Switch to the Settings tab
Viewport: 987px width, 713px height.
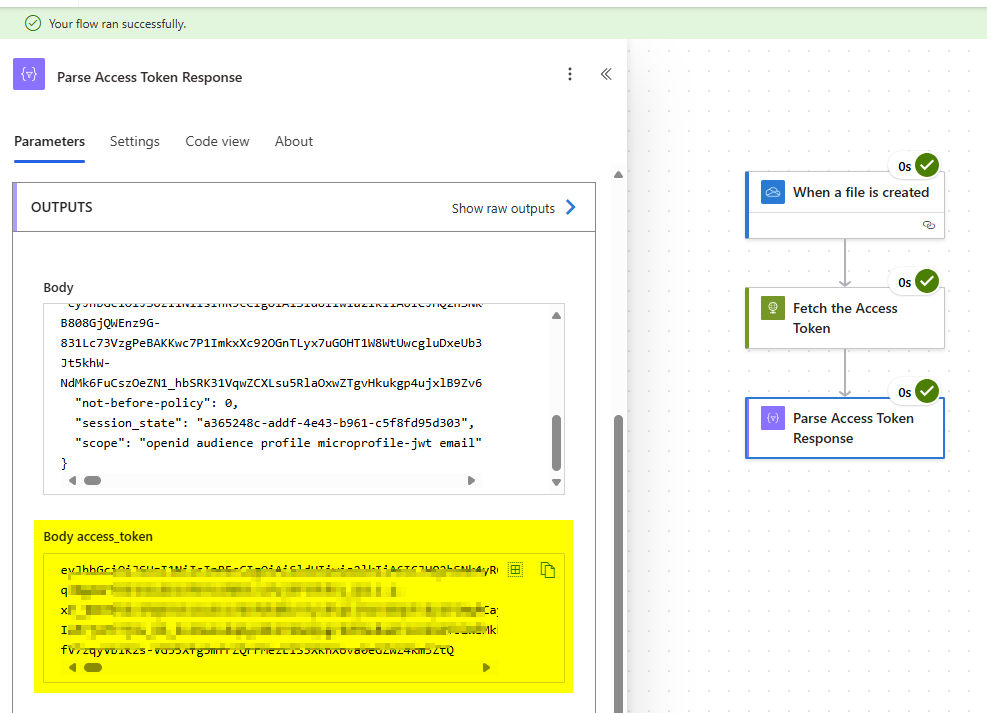pos(135,141)
